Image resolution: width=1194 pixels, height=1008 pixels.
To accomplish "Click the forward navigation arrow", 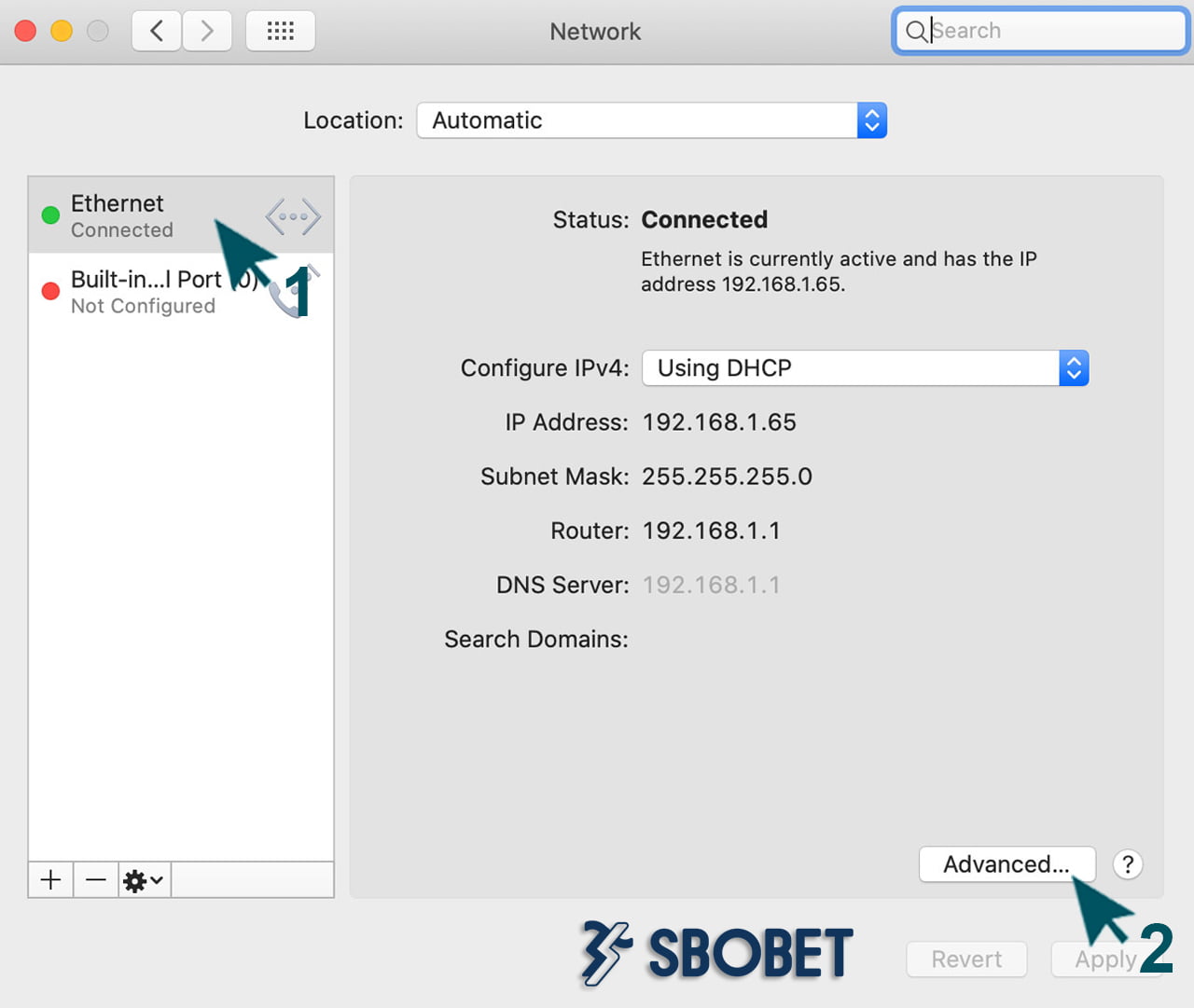I will (x=207, y=32).
